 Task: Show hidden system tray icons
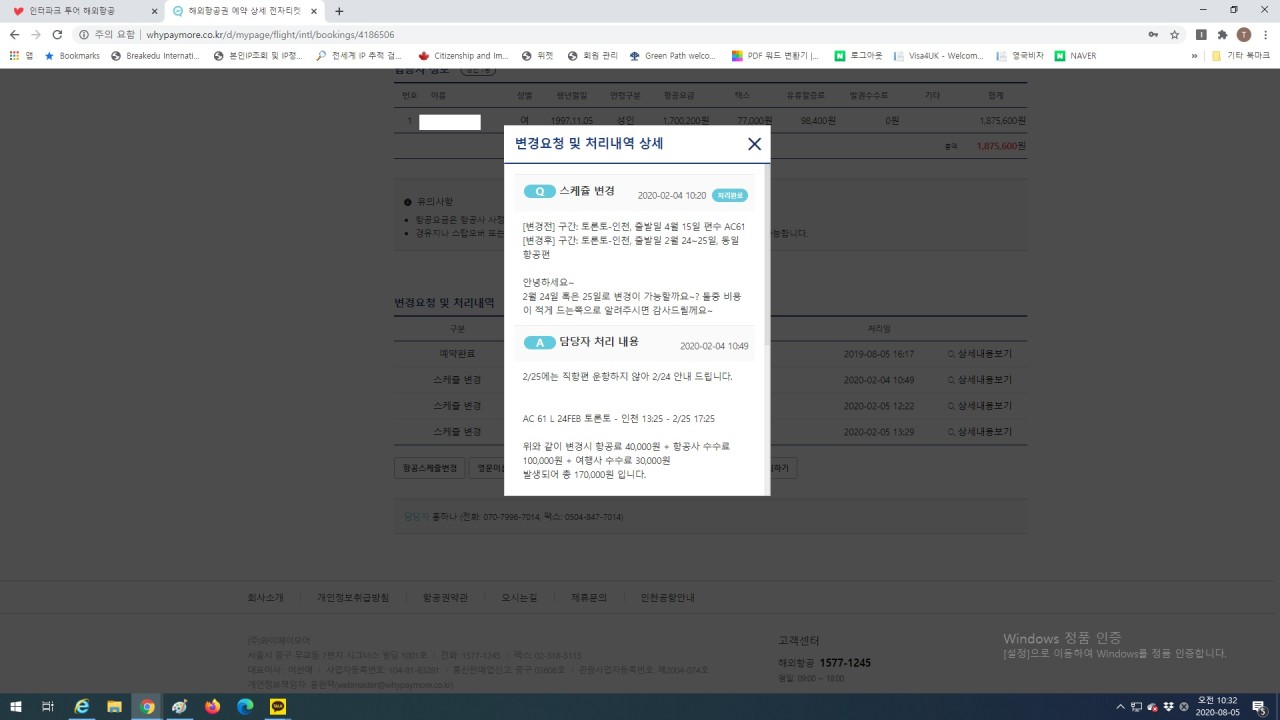tap(1120, 707)
